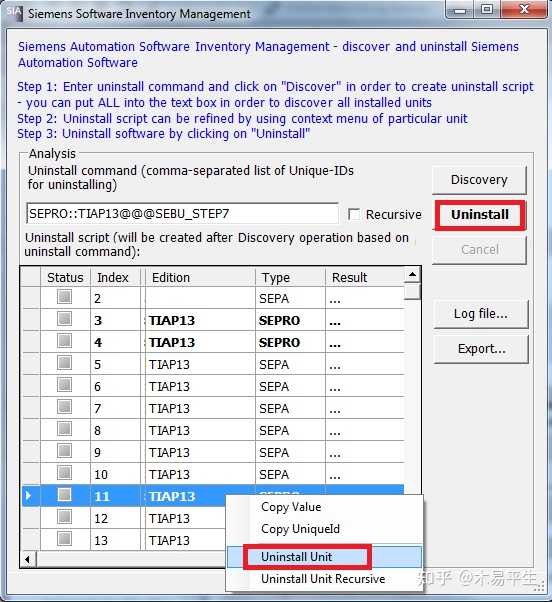Toggle status checkbox for index 9 row
The height and width of the screenshot is (602, 552).
(x=64, y=450)
